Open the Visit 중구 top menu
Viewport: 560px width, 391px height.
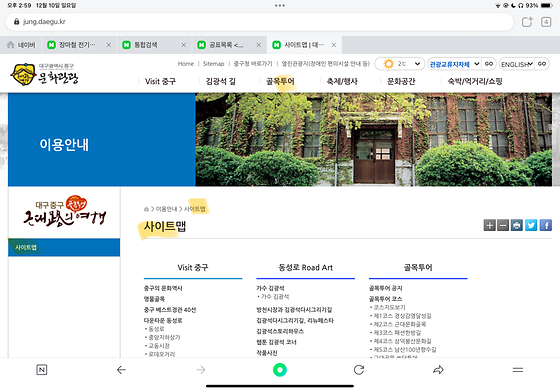point(160,81)
